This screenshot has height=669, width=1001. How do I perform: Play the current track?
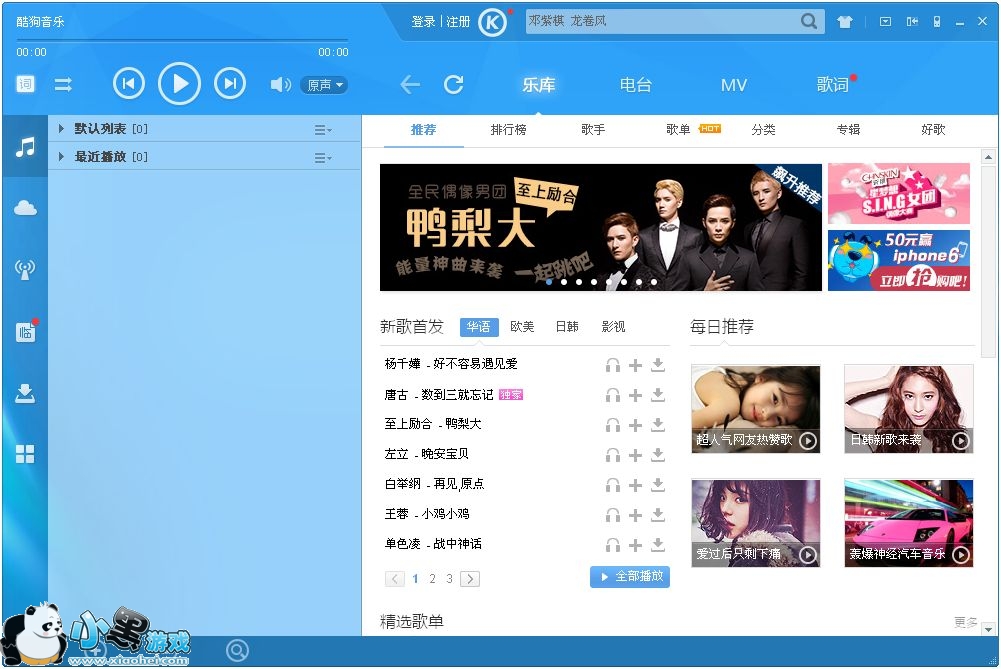tap(179, 84)
